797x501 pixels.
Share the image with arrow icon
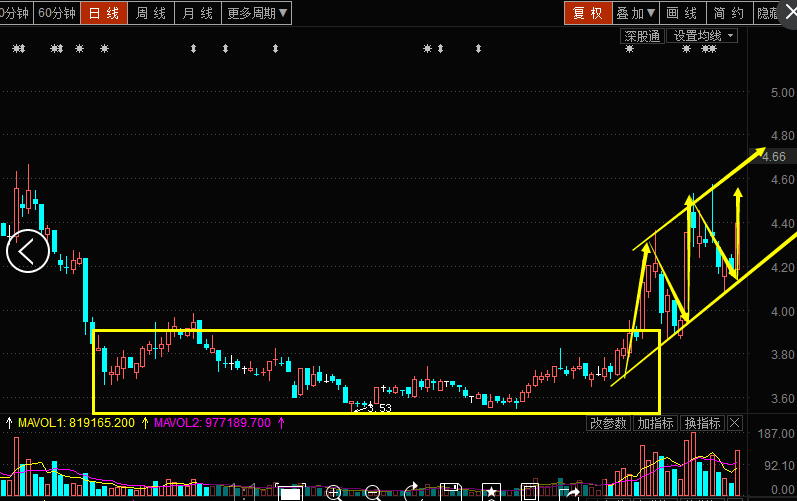570,492
